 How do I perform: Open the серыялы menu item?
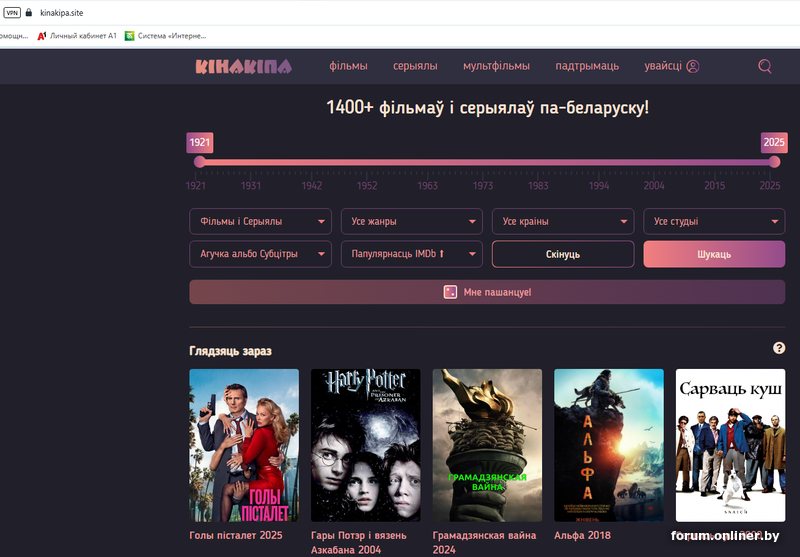(415, 66)
